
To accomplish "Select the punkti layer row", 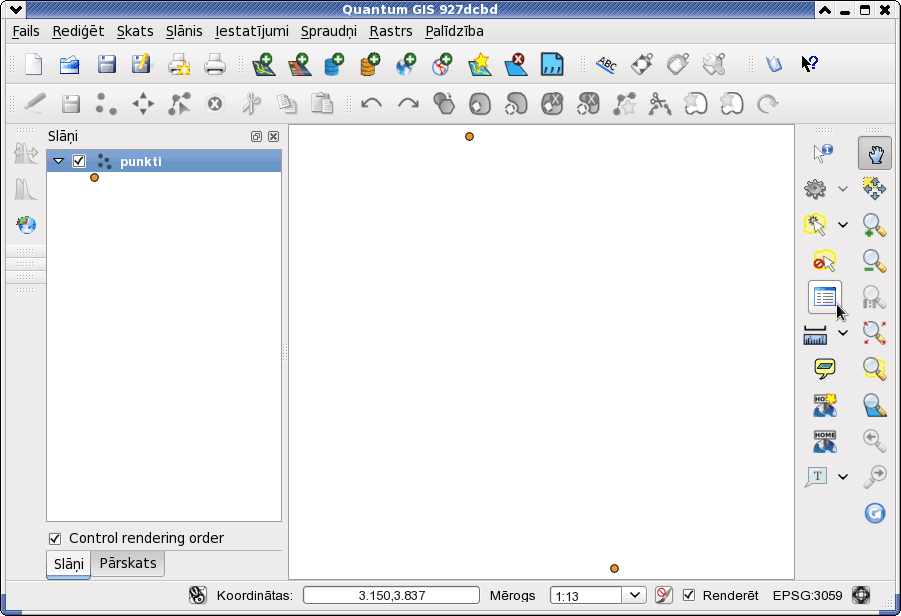I will tap(164, 161).
